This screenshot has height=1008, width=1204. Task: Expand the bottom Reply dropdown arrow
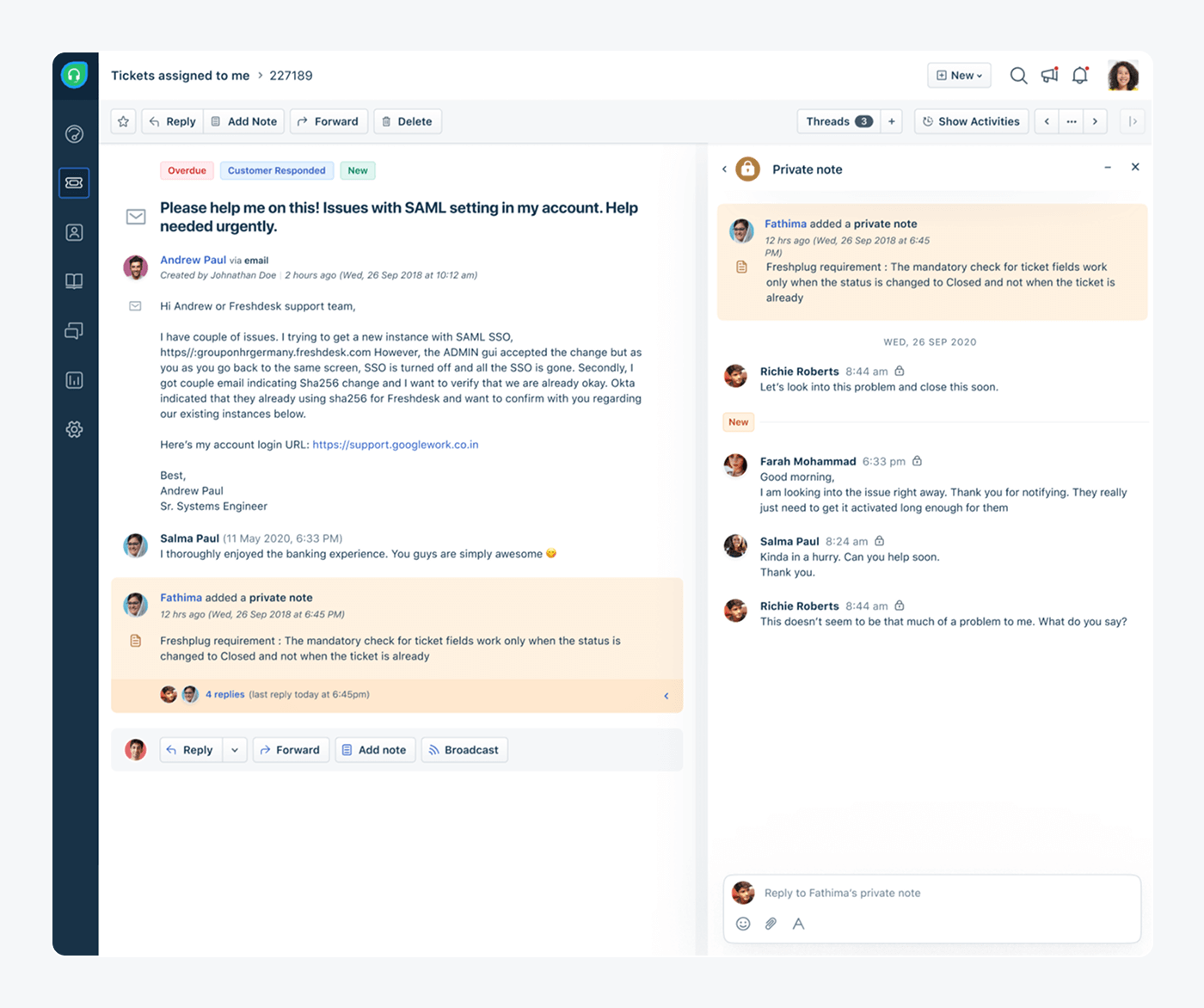pyautogui.click(x=235, y=750)
